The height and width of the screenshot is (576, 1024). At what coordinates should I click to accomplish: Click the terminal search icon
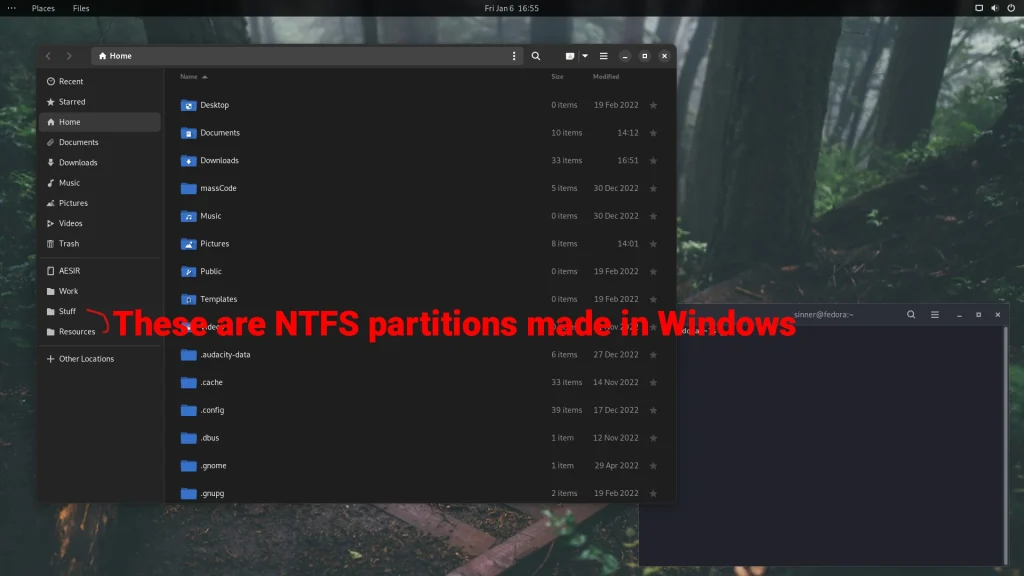click(911, 314)
